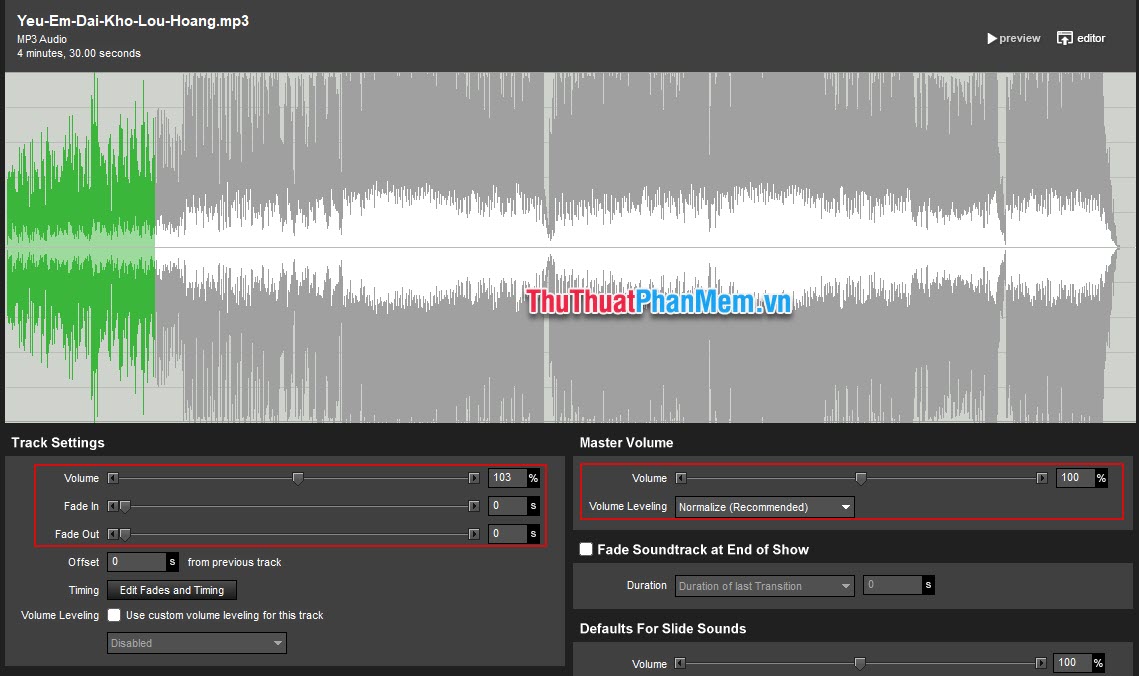
Task: Increase Master Volume using right arrow icon
Action: pyautogui.click(x=1040, y=478)
